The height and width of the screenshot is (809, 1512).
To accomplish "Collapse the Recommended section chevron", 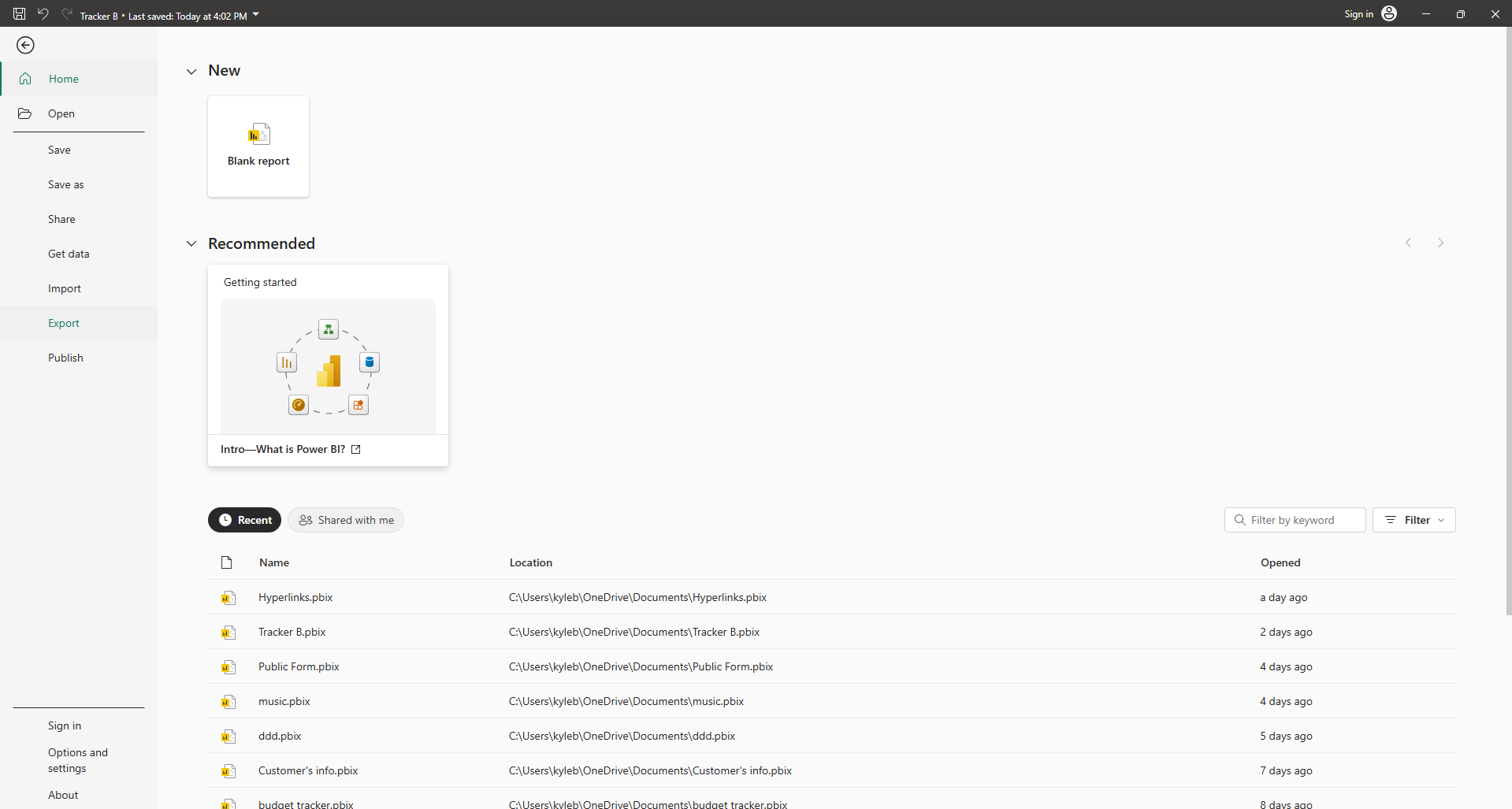I will tap(191, 243).
